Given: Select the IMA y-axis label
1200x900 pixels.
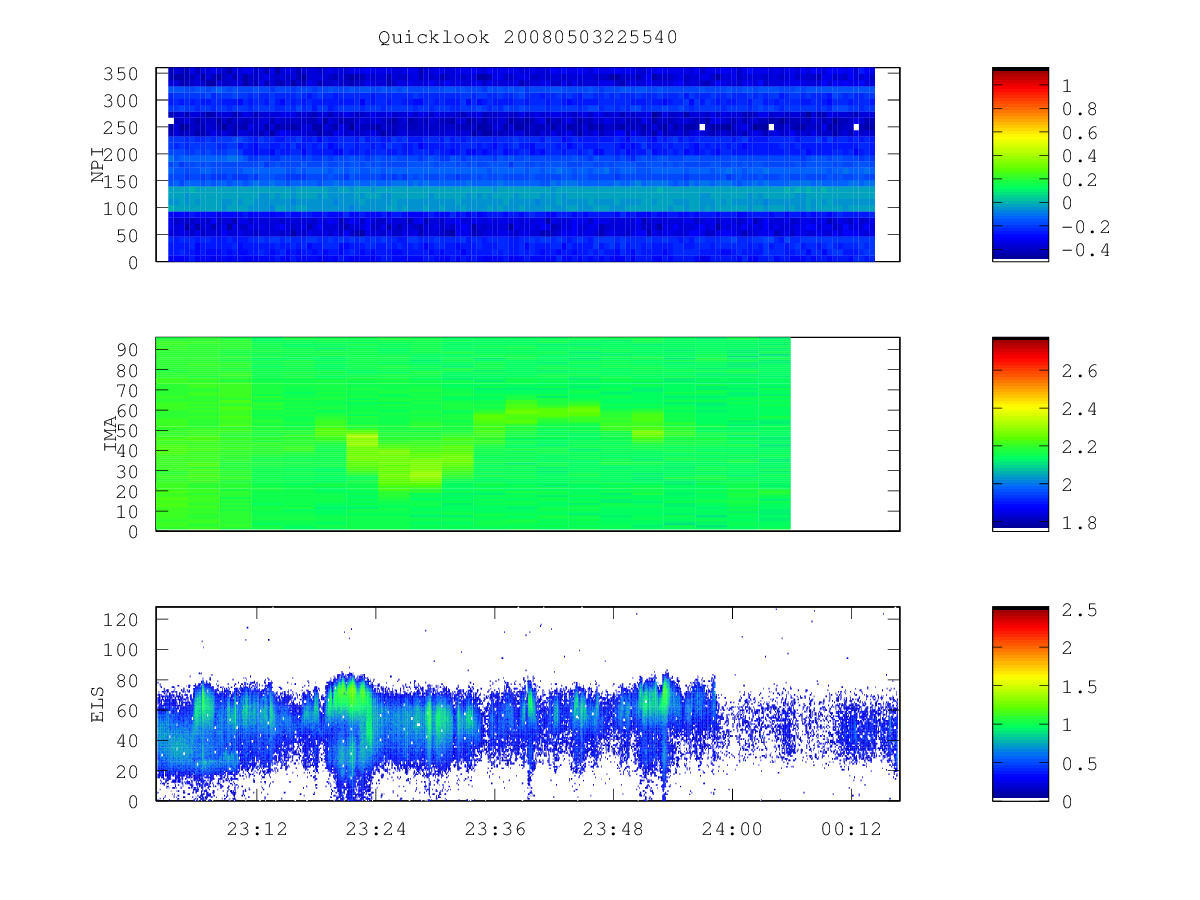Looking at the screenshot, I should click(111, 435).
